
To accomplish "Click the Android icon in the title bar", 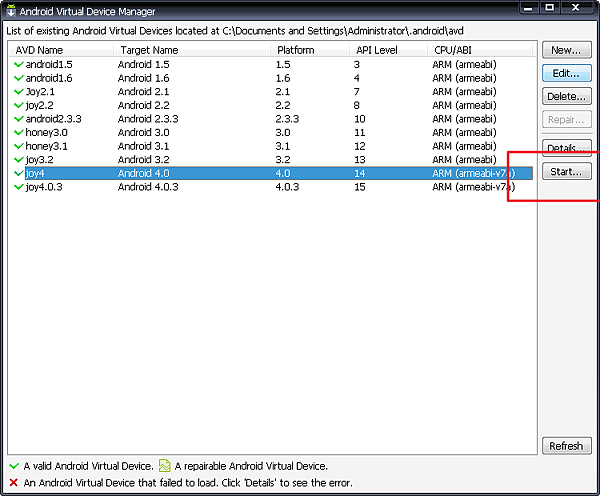I will click(x=11, y=11).
